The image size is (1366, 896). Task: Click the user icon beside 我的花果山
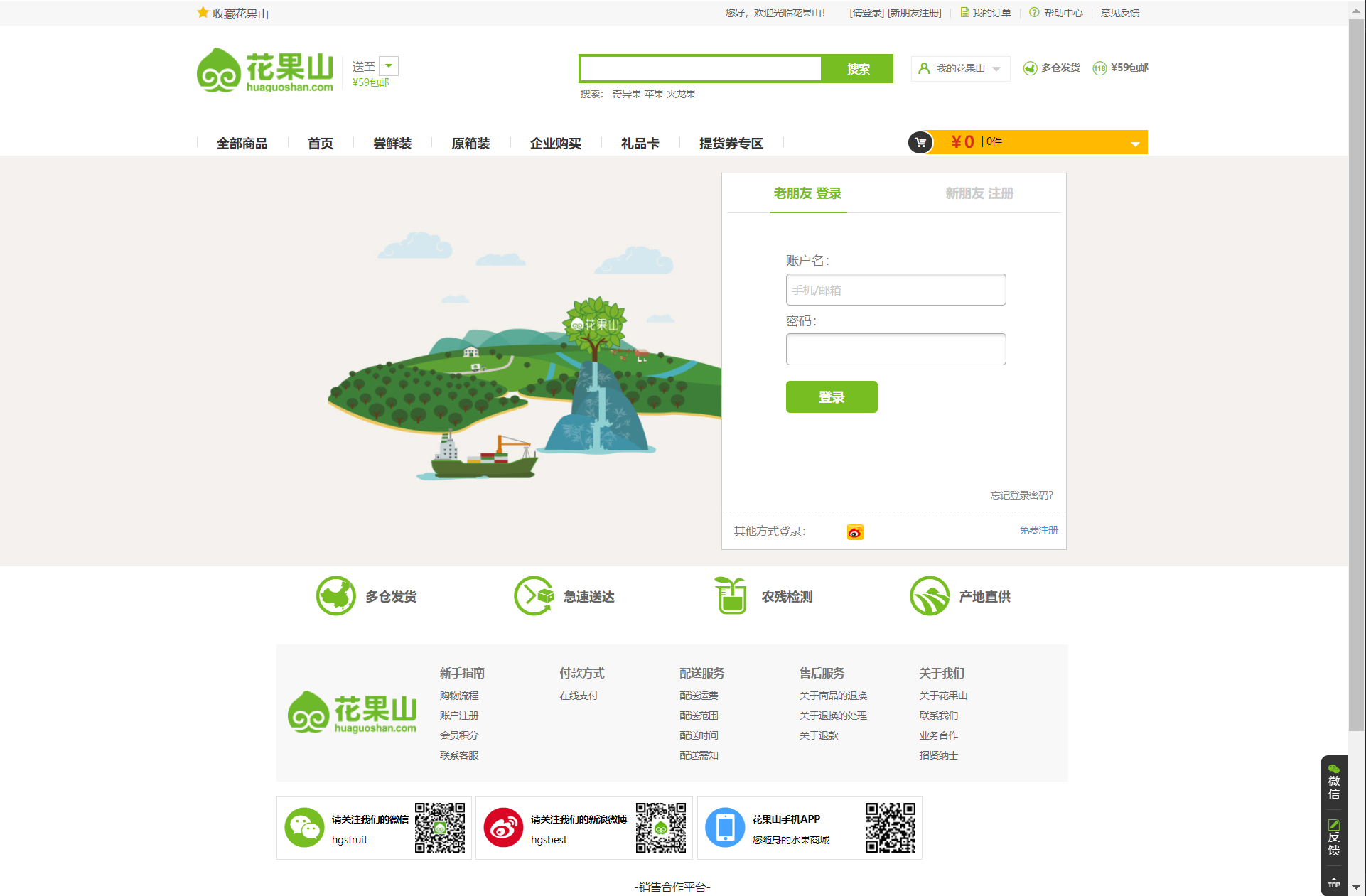coord(924,68)
